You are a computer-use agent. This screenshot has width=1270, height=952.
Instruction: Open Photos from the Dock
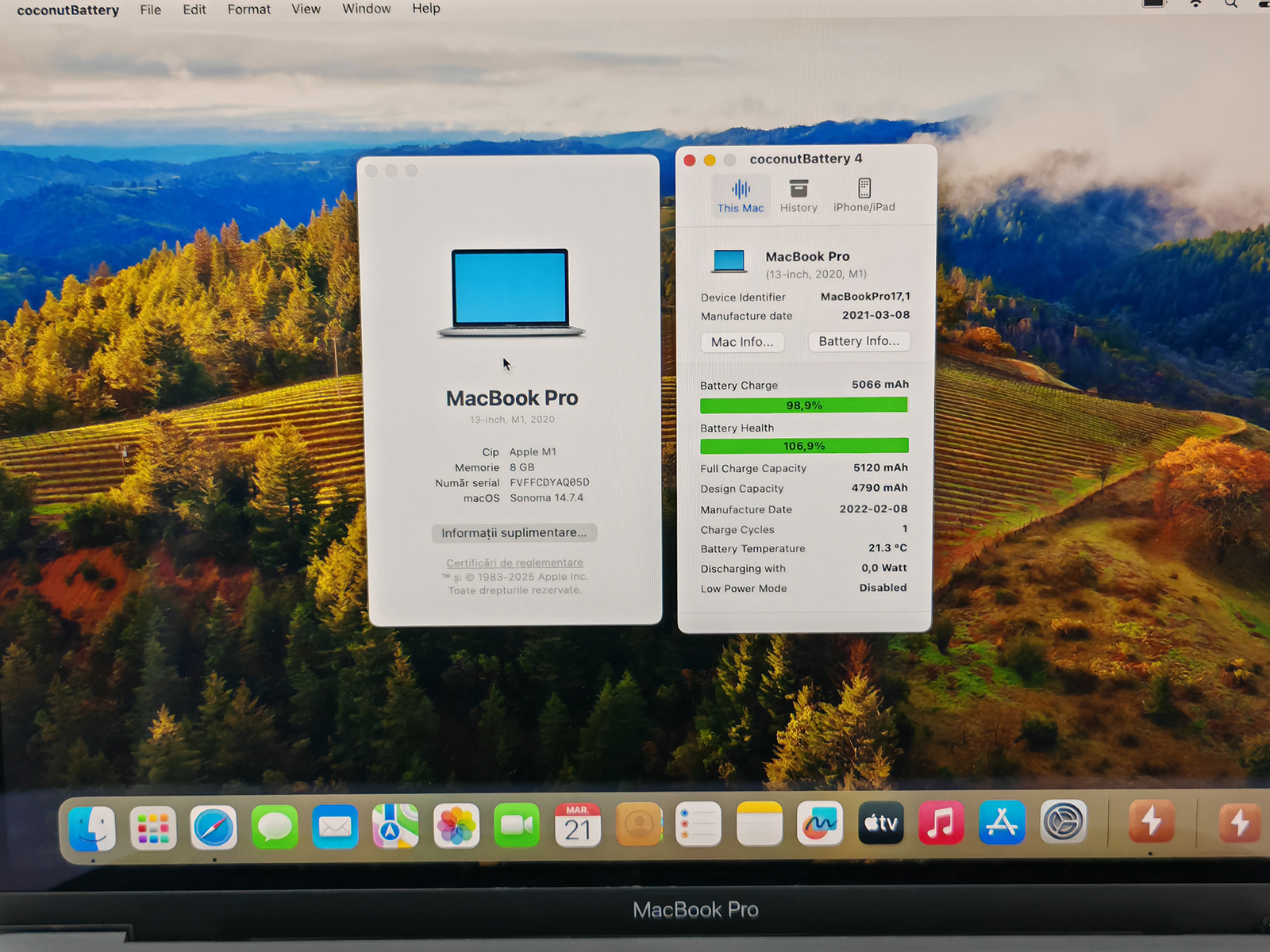pos(456,826)
